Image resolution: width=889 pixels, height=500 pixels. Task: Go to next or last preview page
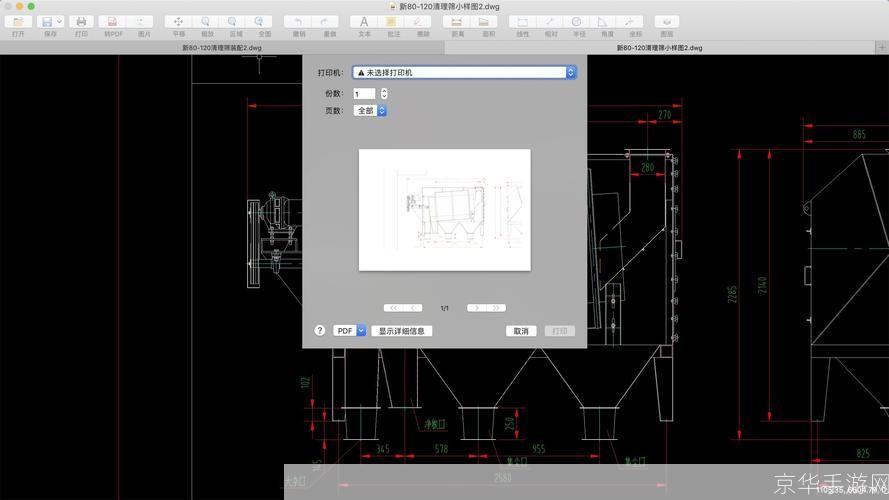coord(486,308)
